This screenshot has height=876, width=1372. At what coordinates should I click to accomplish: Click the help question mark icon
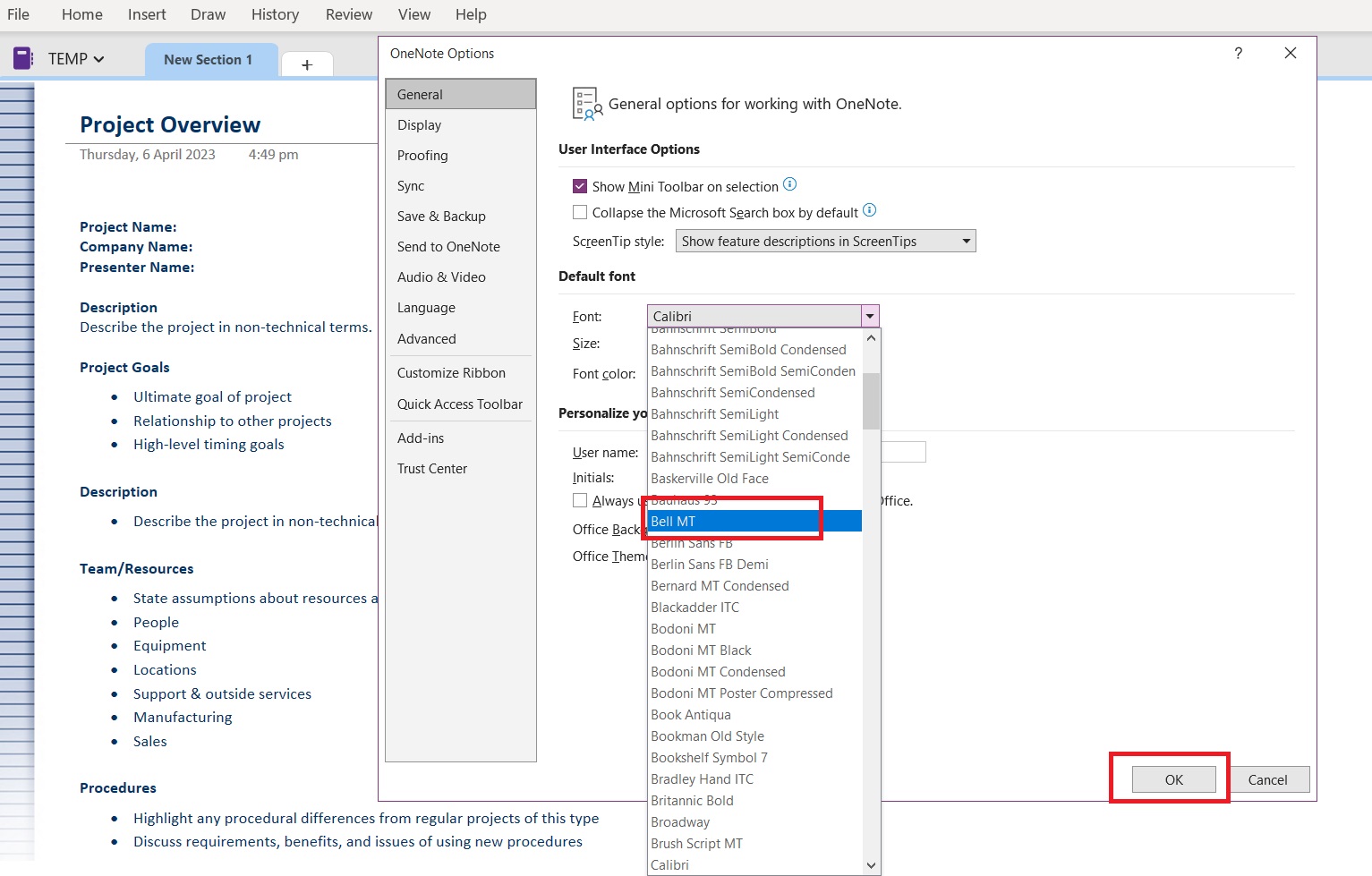click(1239, 54)
